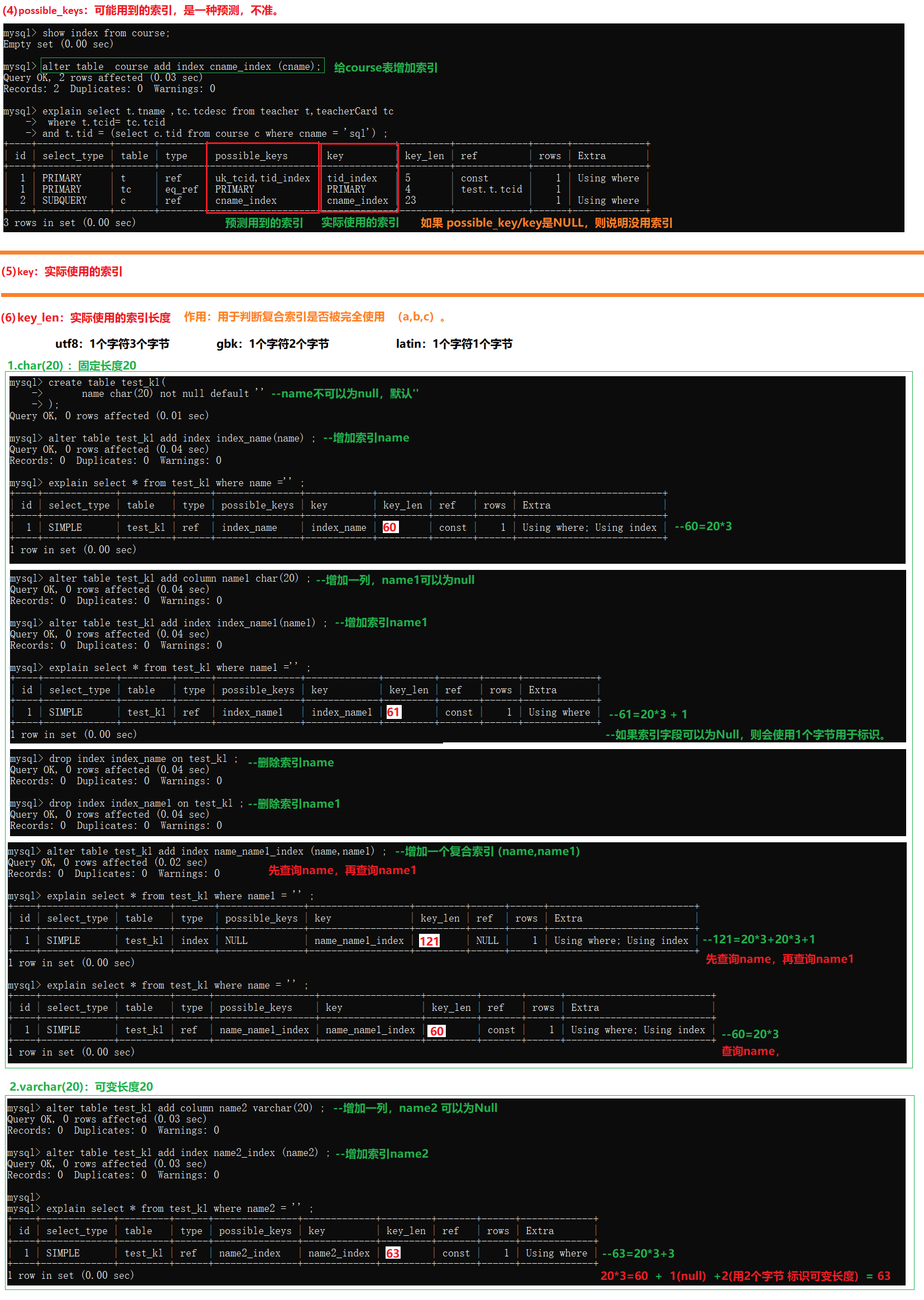
Task: Click the --63=20*3+3 green annotation
Action: coord(638,1253)
